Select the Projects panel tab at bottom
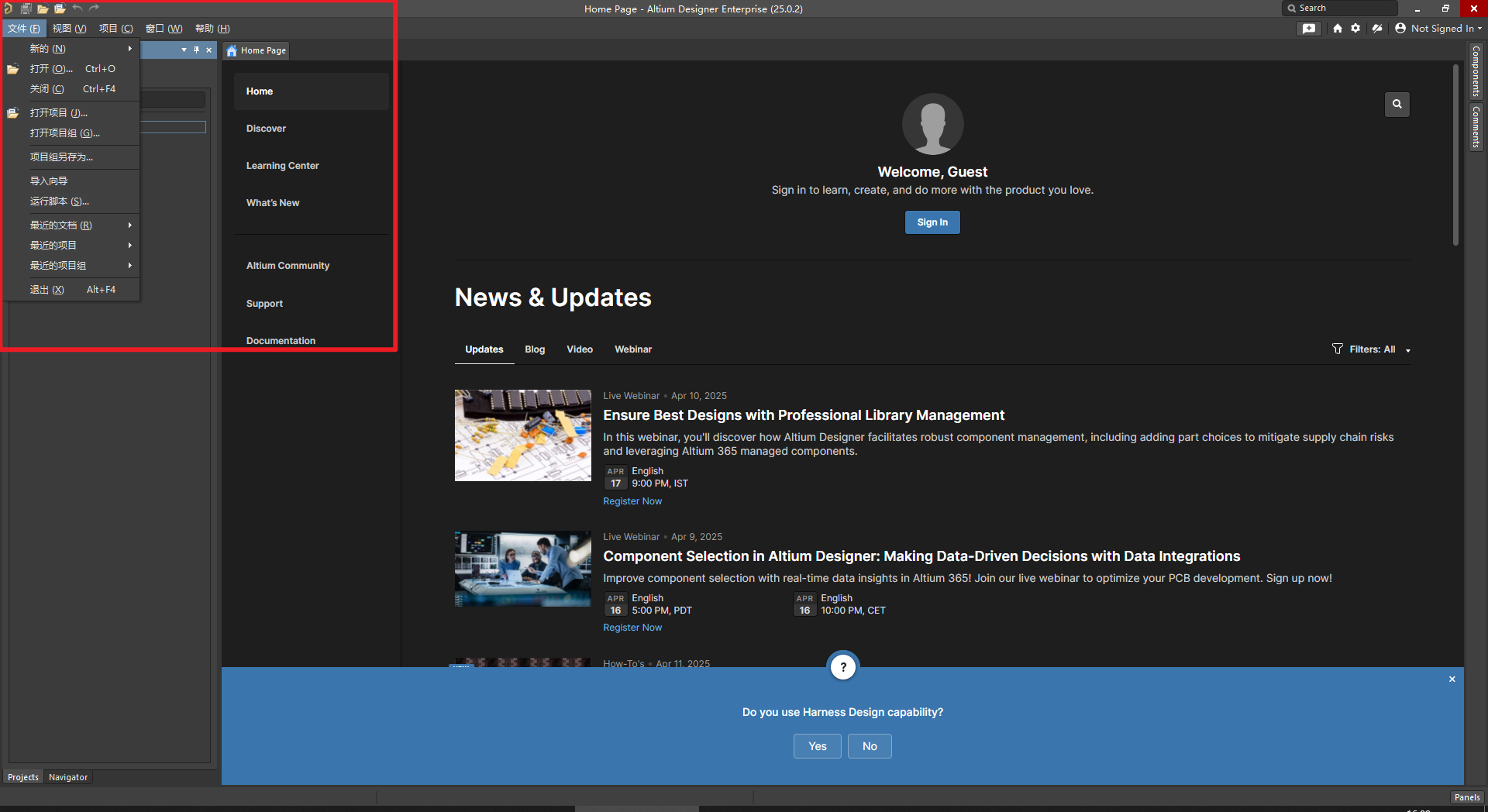This screenshot has height=812, width=1488. click(23, 777)
